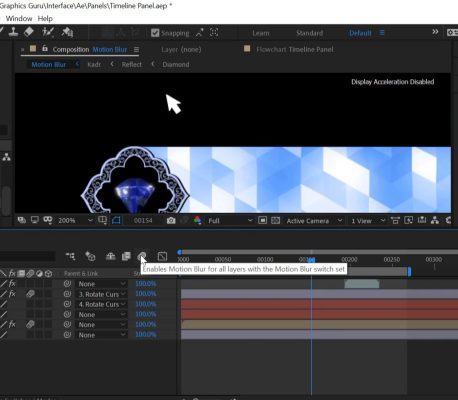458x400 pixels.
Task: Open the Comp Flowchart icon in viewer footer
Action: click(x=435, y=220)
